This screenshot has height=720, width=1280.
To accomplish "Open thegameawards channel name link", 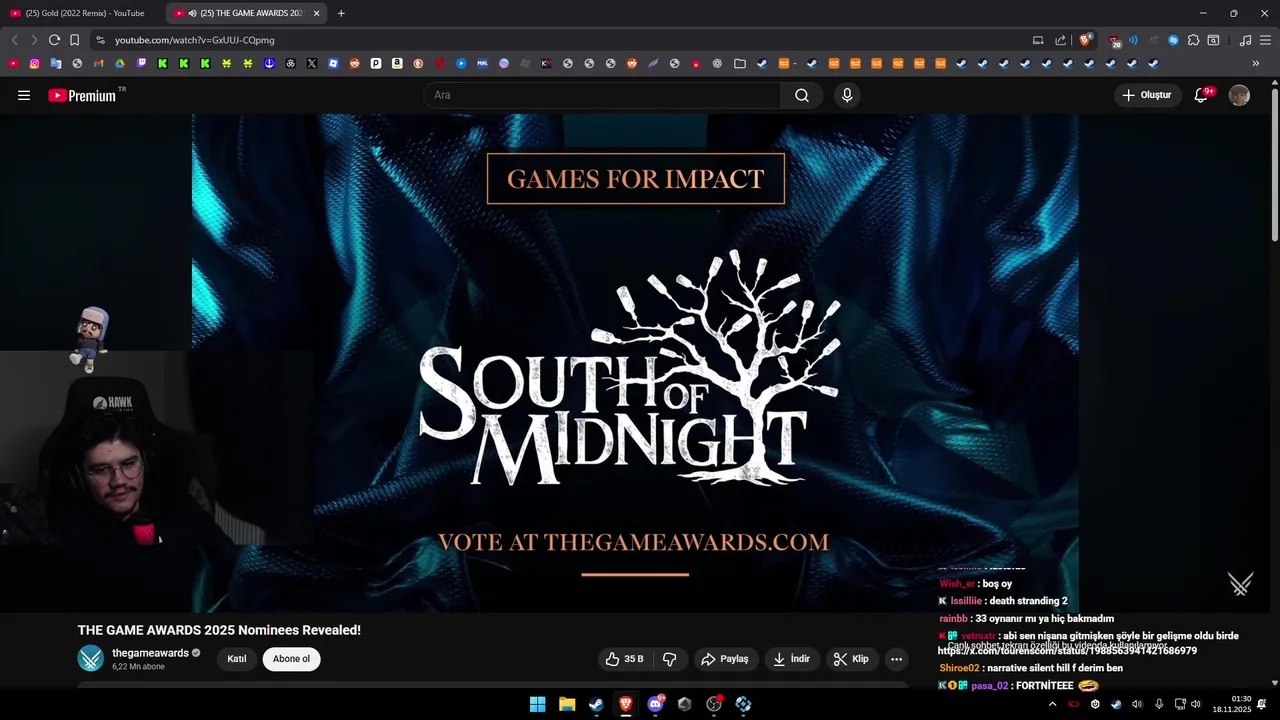I will (150, 653).
